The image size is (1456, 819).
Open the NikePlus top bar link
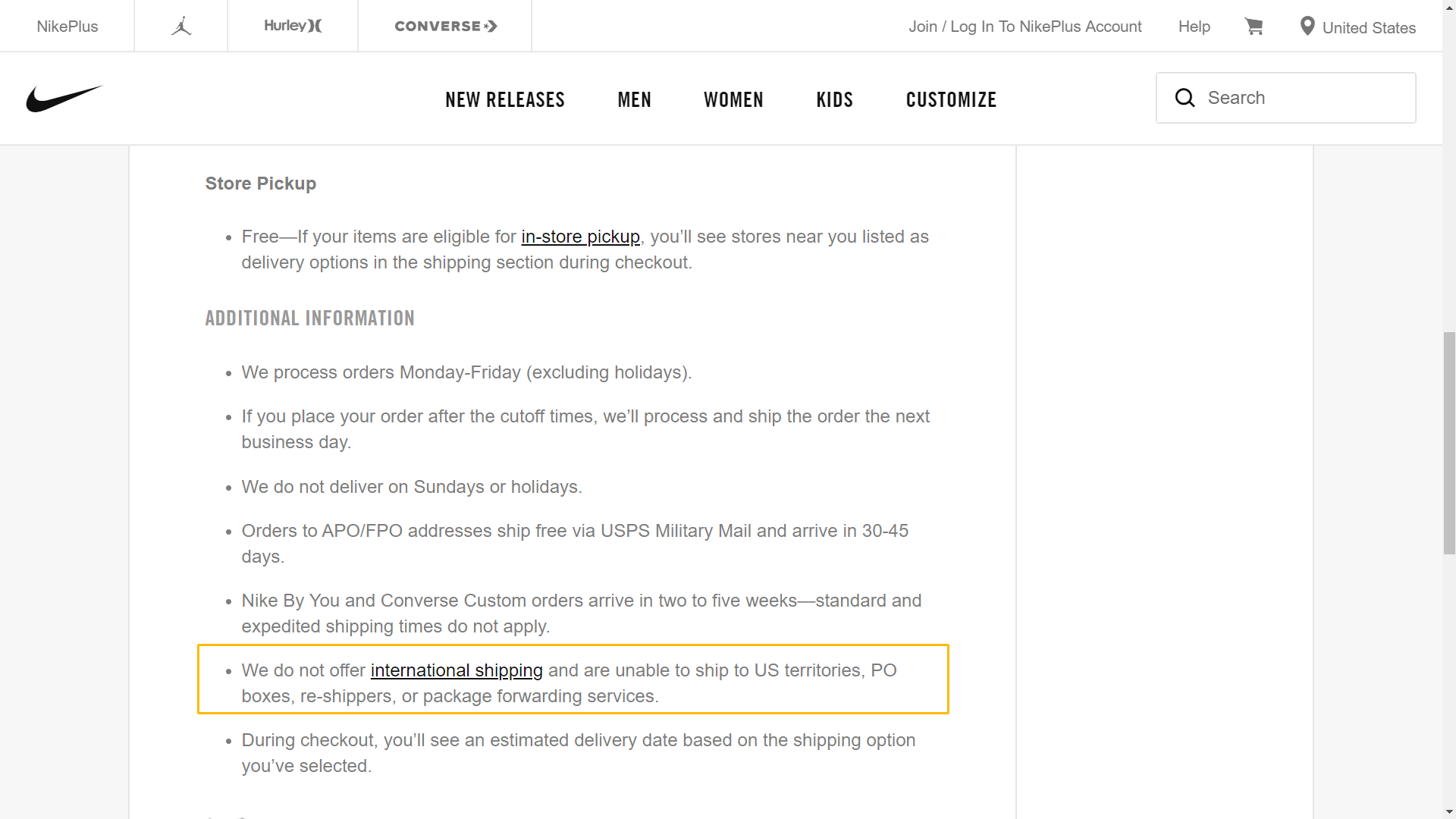coord(67,27)
